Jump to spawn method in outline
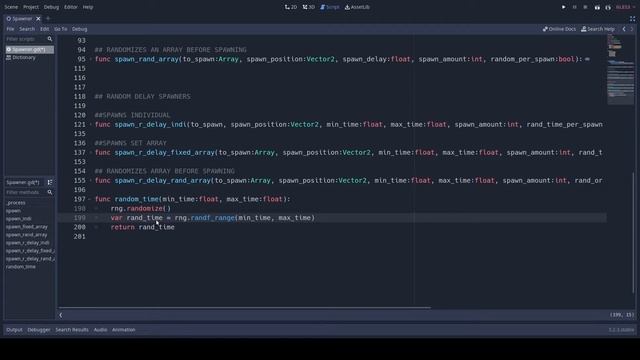 (13, 211)
